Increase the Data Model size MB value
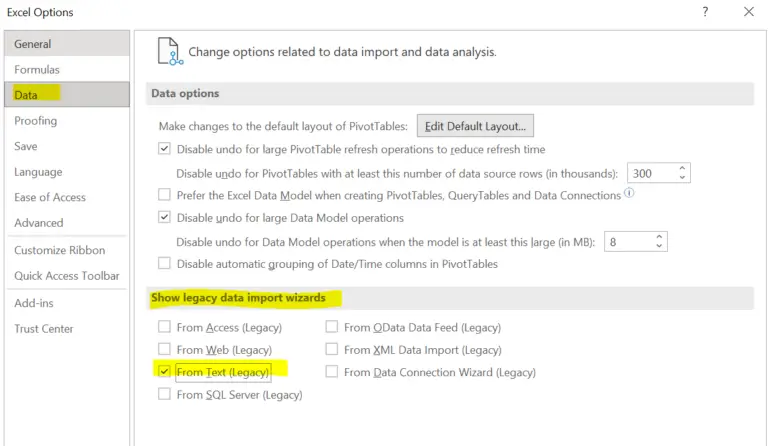Image resolution: width=768 pixels, height=446 pixels. click(x=659, y=237)
